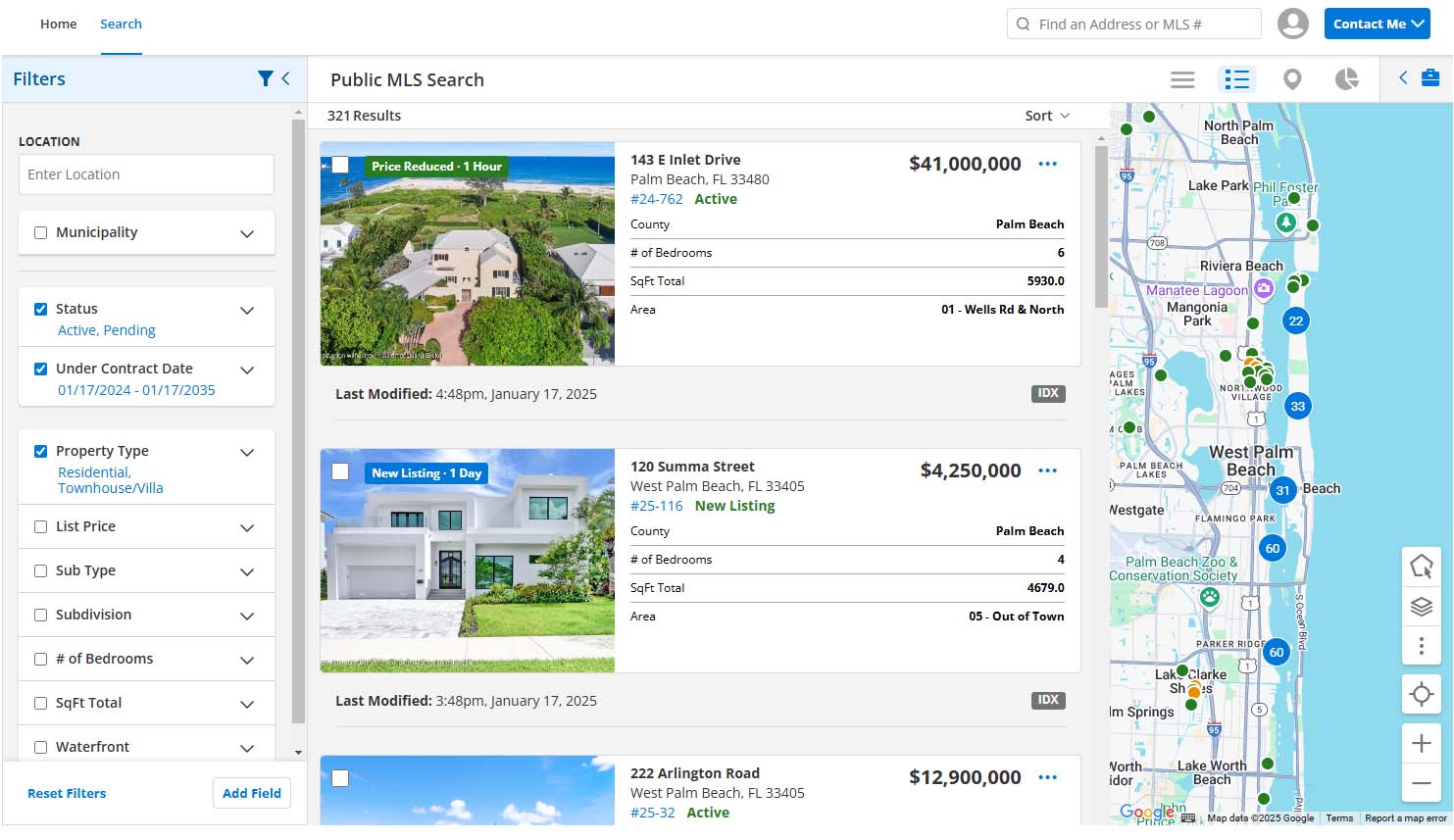1454x840 pixels.
Task: Open the 143 E Inlet Drive listing photo
Action: click(468, 254)
